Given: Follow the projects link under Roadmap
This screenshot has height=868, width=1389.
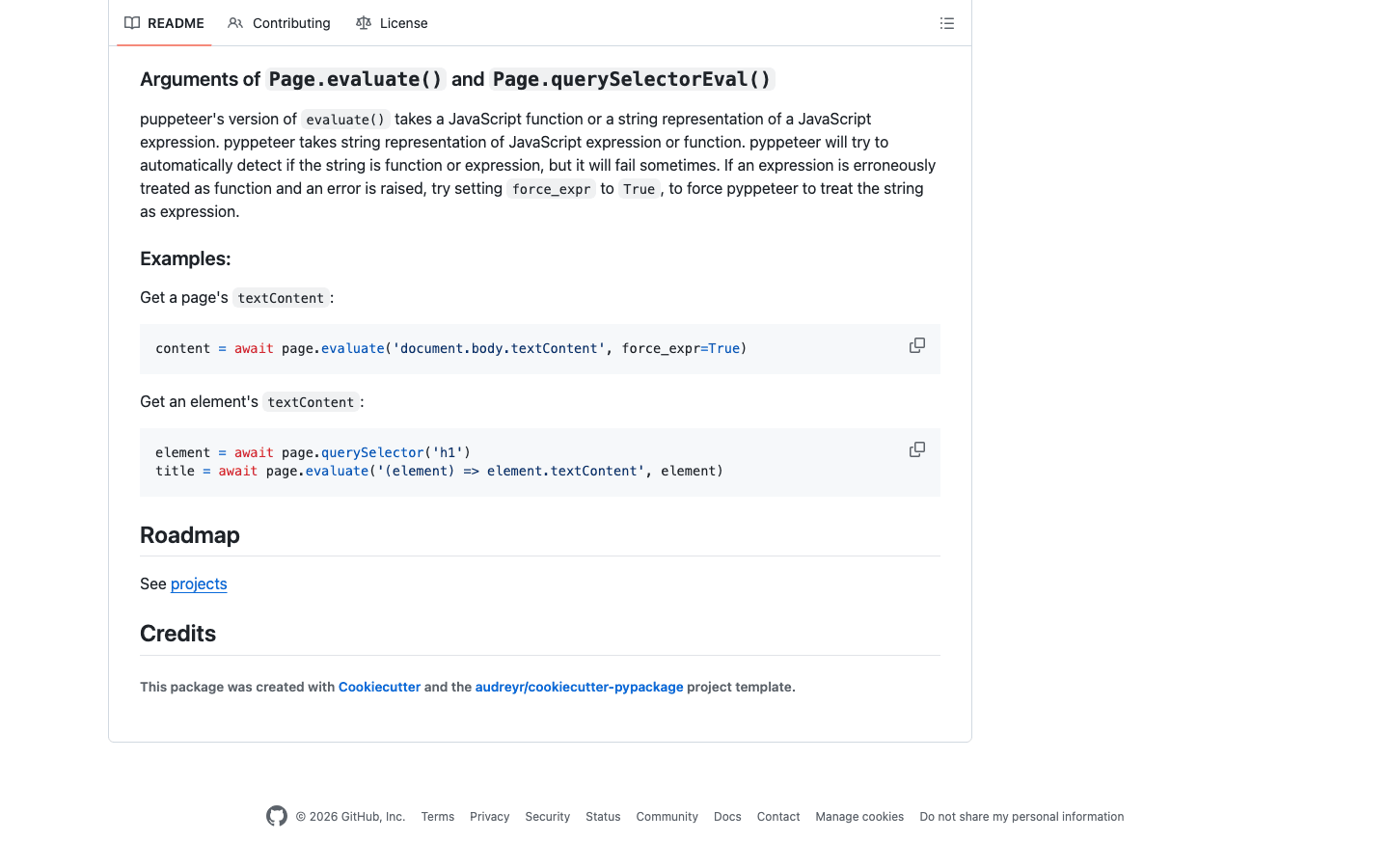Looking at the screenshot, I should click(199, 583).
